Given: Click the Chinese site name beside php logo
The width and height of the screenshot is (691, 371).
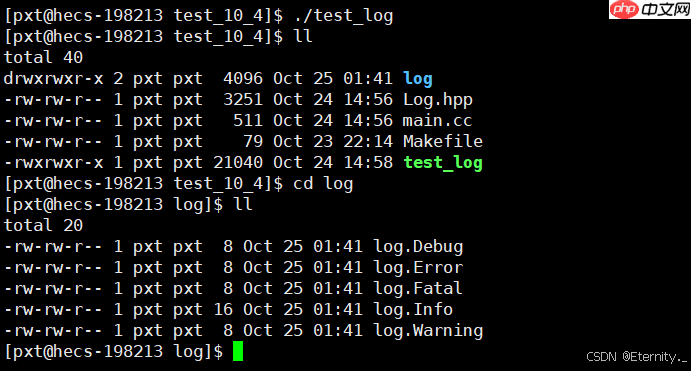Looking at the screenshot, I should (x=665, y=9).
